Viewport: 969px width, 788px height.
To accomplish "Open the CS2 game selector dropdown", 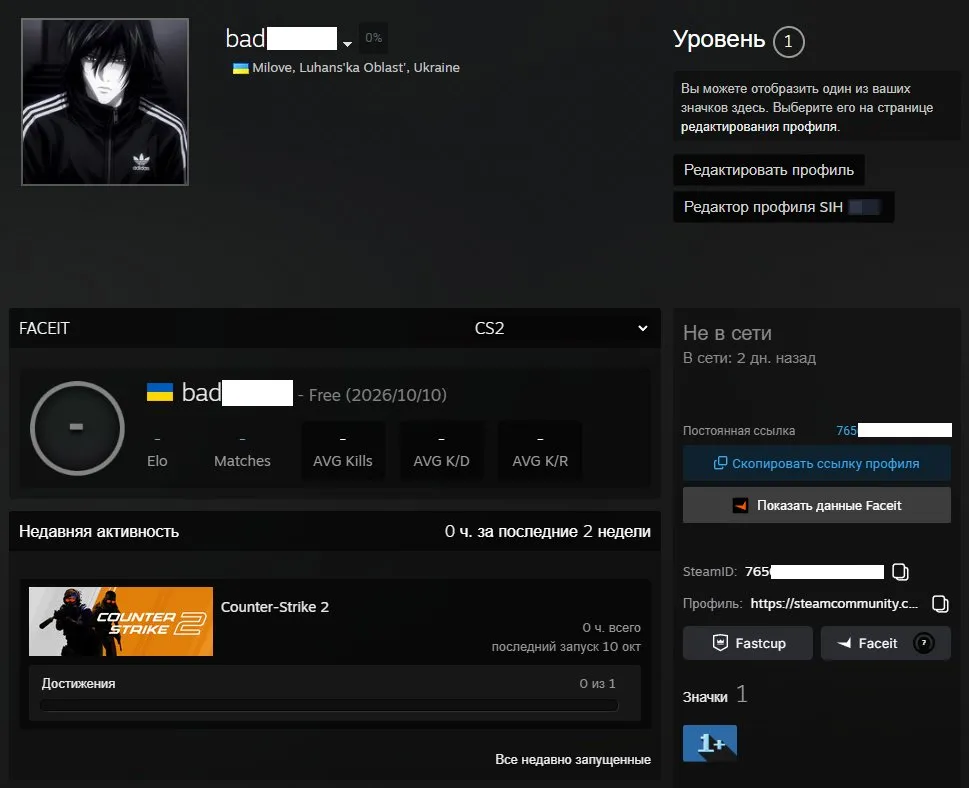I will click(x=561, y=328).
